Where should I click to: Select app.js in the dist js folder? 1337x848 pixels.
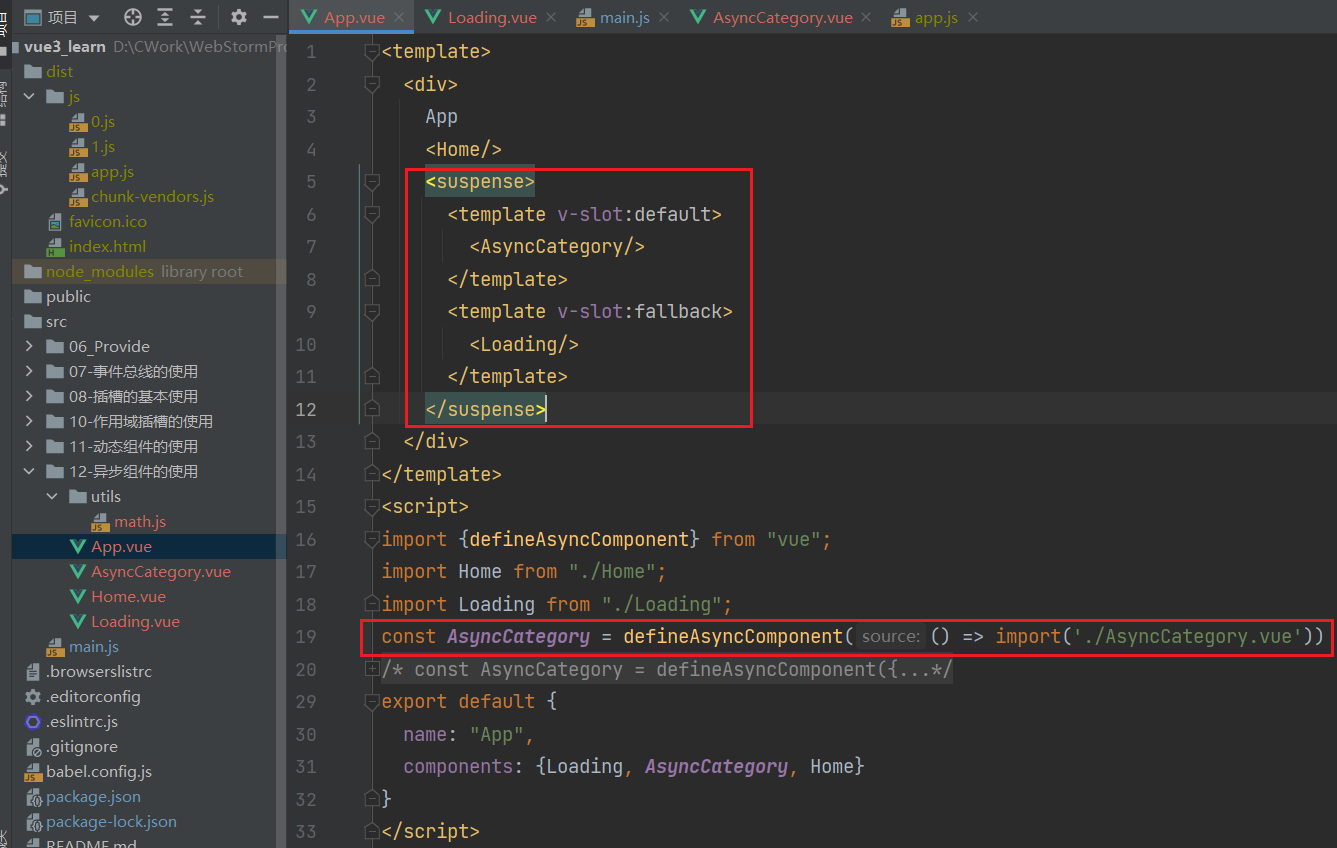click(112, 171)
